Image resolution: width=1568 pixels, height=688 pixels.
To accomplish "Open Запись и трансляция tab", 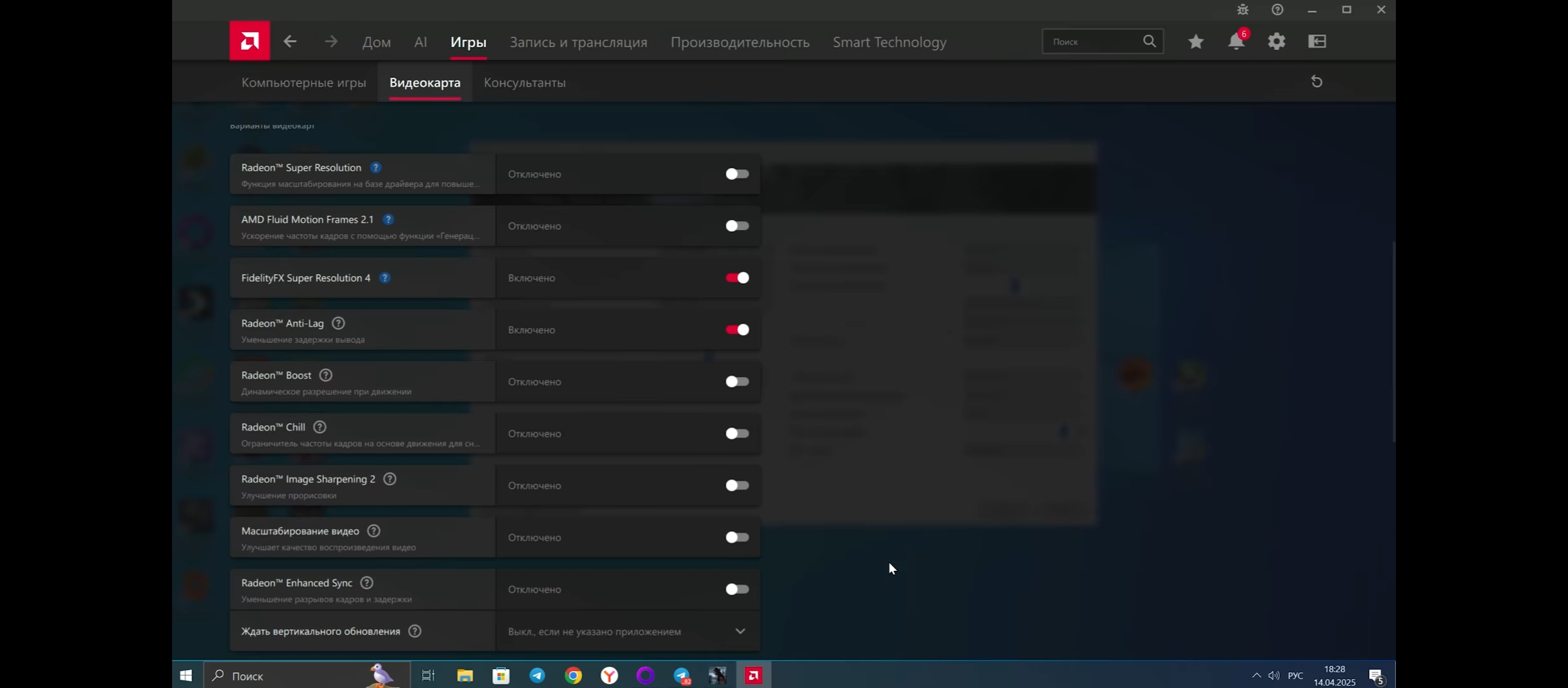I will click(578, 42).
